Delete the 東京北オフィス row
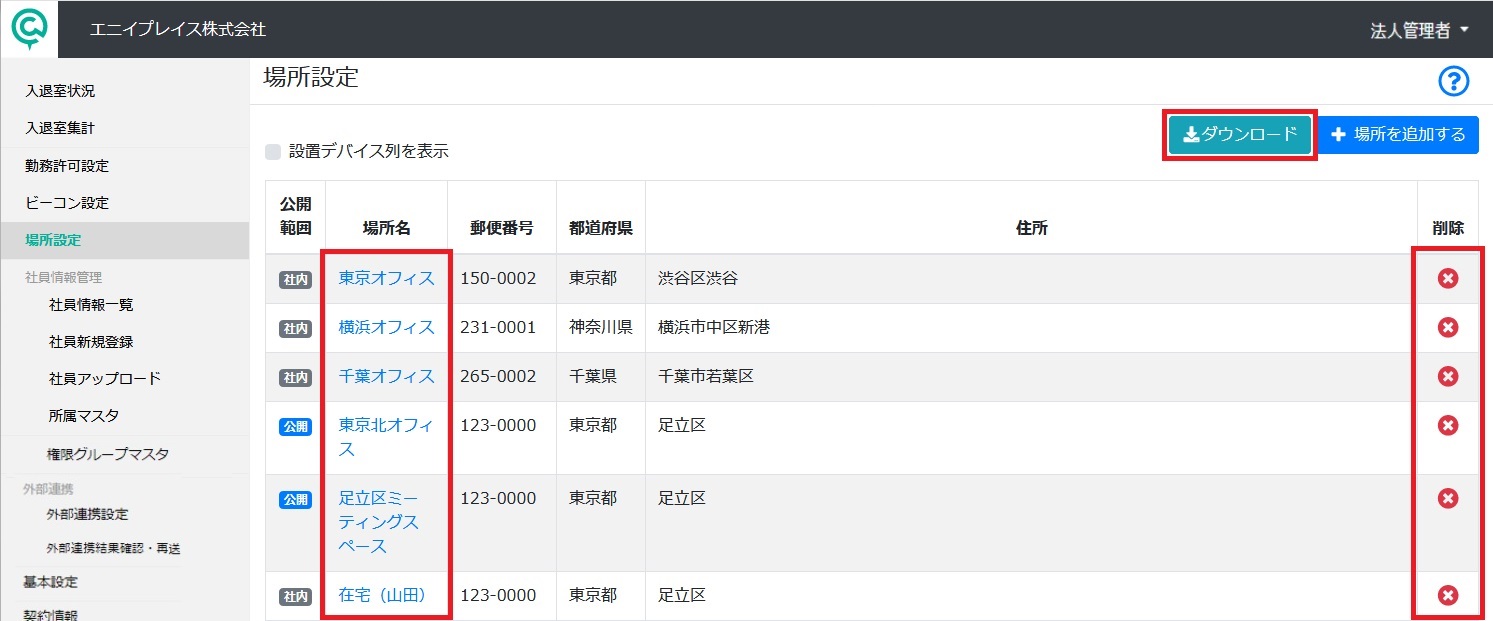Viewport: 1493px width, 621px height. [x=1447, y=425]
